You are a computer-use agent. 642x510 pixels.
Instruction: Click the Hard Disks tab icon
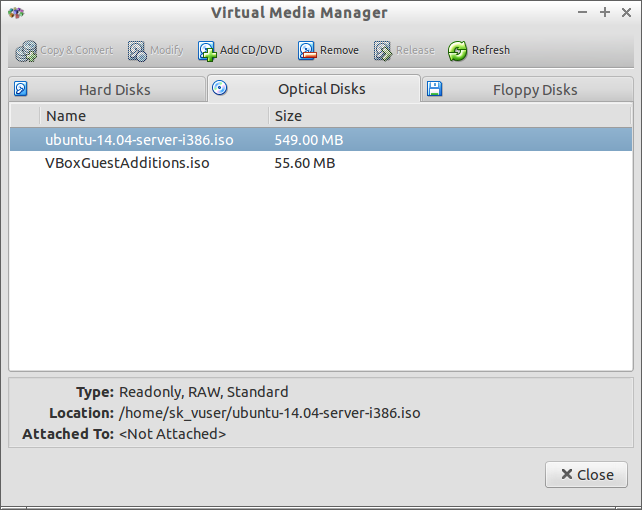coord(20,88)
